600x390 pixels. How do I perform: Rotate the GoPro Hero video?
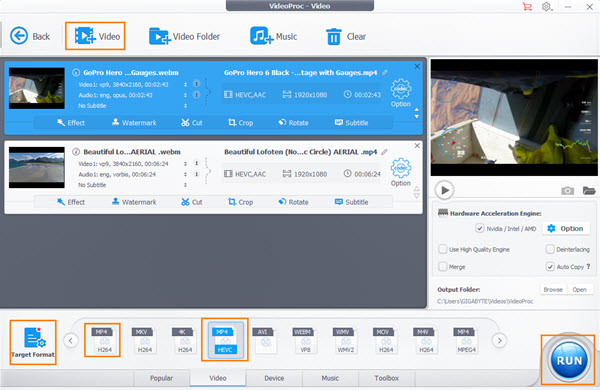[293, 122]
